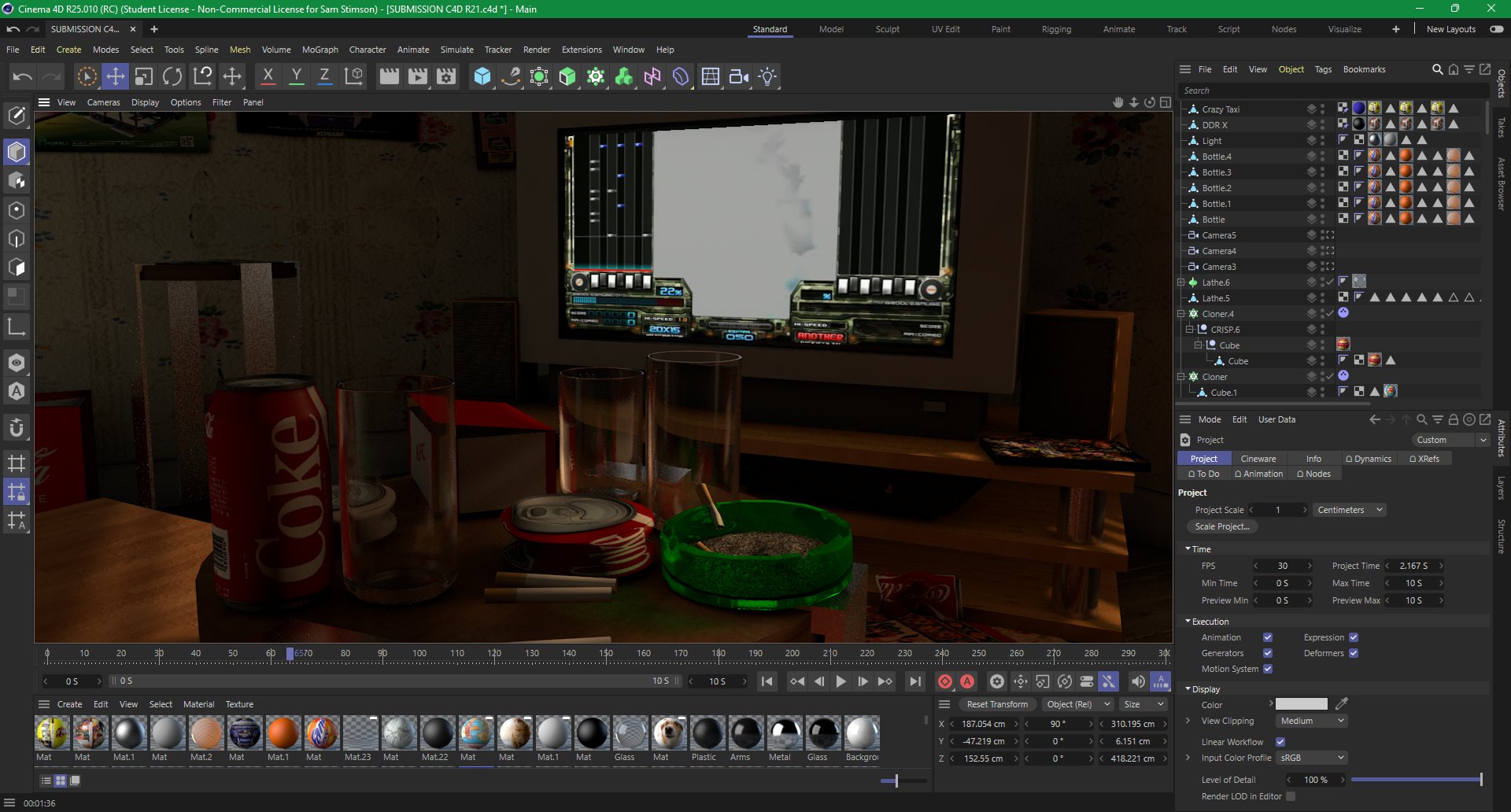Uncheck the Animation execution checkbox
The width and height of the screenshot is (1511, 812).
(x=1268, y=637)
